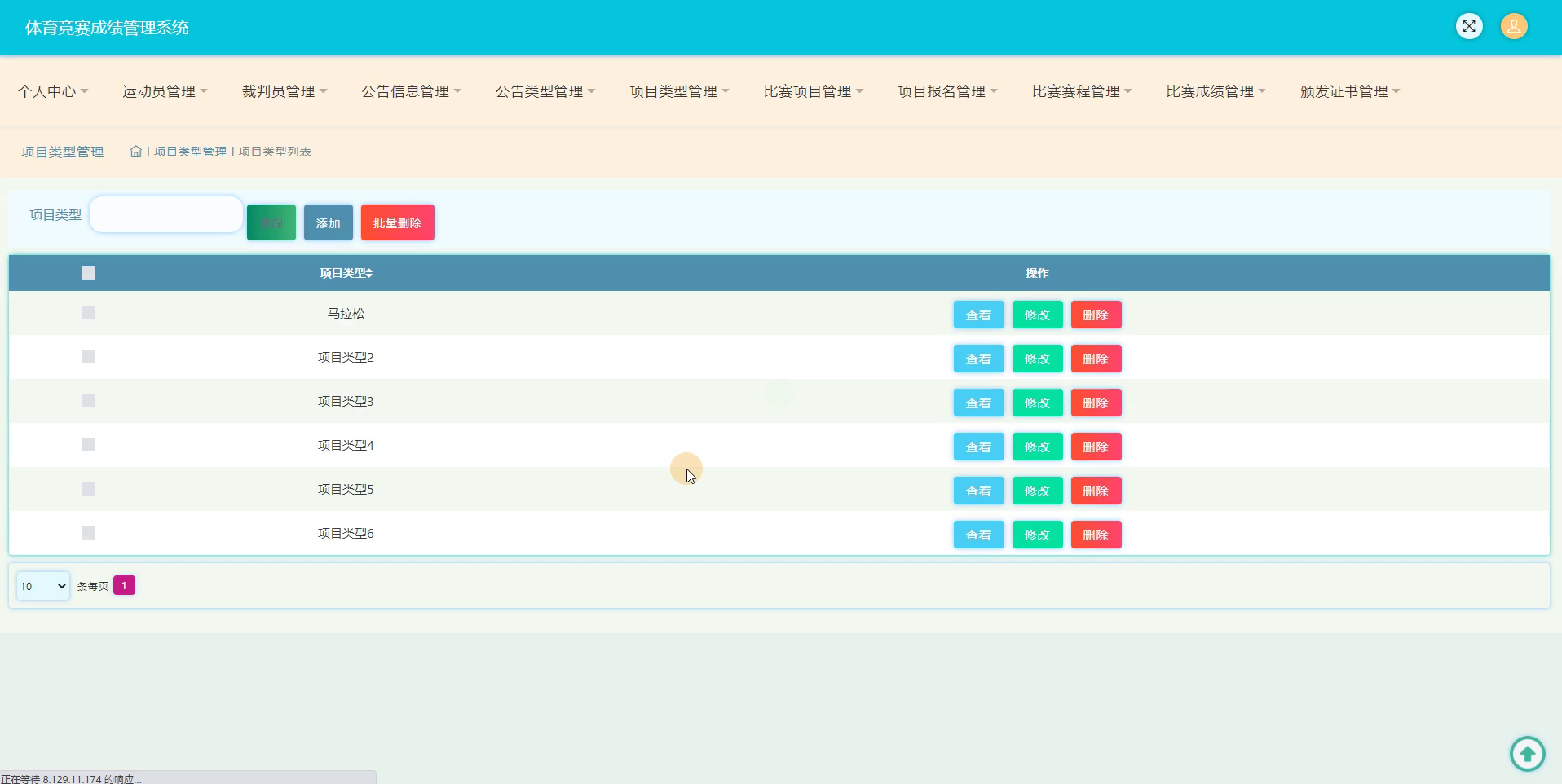
Task: Click 查看 for 项目类型4
Action: pos(978,447)
